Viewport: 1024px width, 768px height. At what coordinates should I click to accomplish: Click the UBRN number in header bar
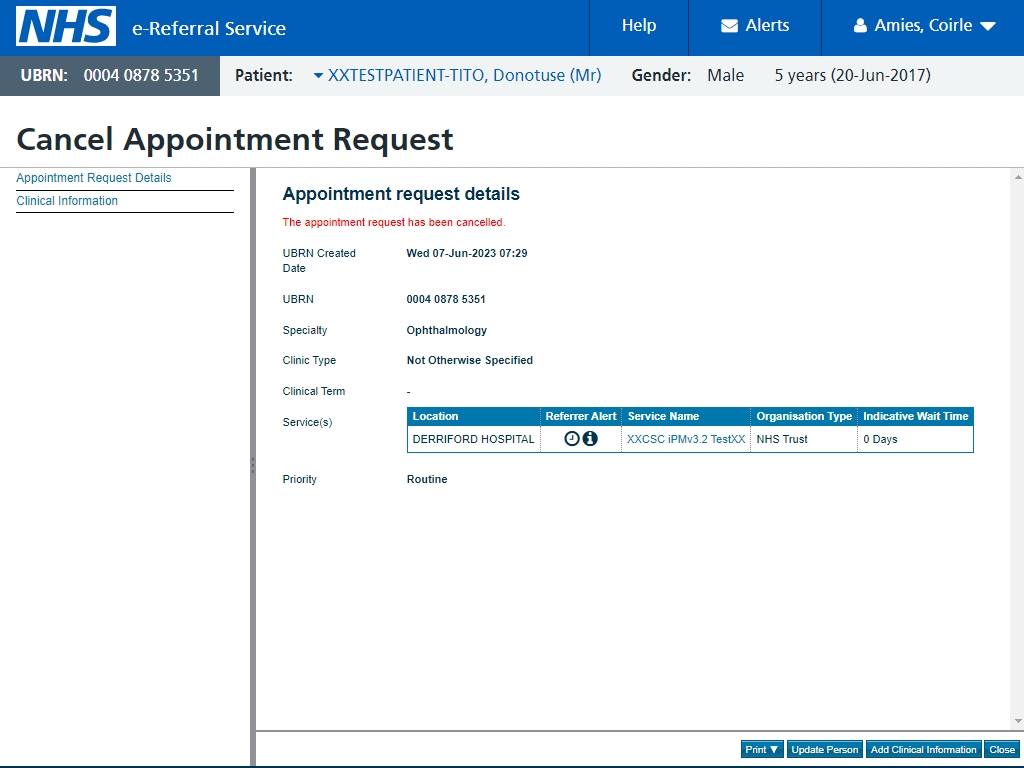pos(141,75)
